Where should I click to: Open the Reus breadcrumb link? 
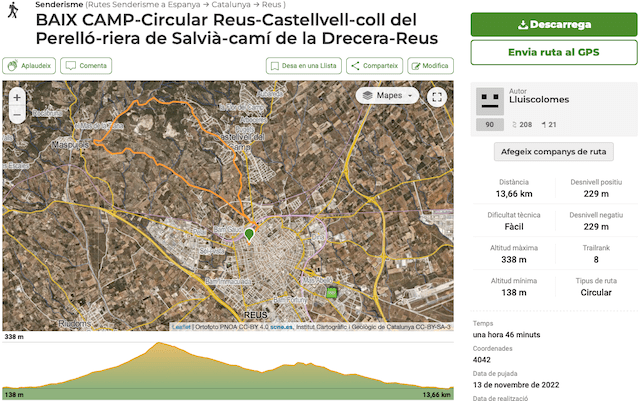269,5
